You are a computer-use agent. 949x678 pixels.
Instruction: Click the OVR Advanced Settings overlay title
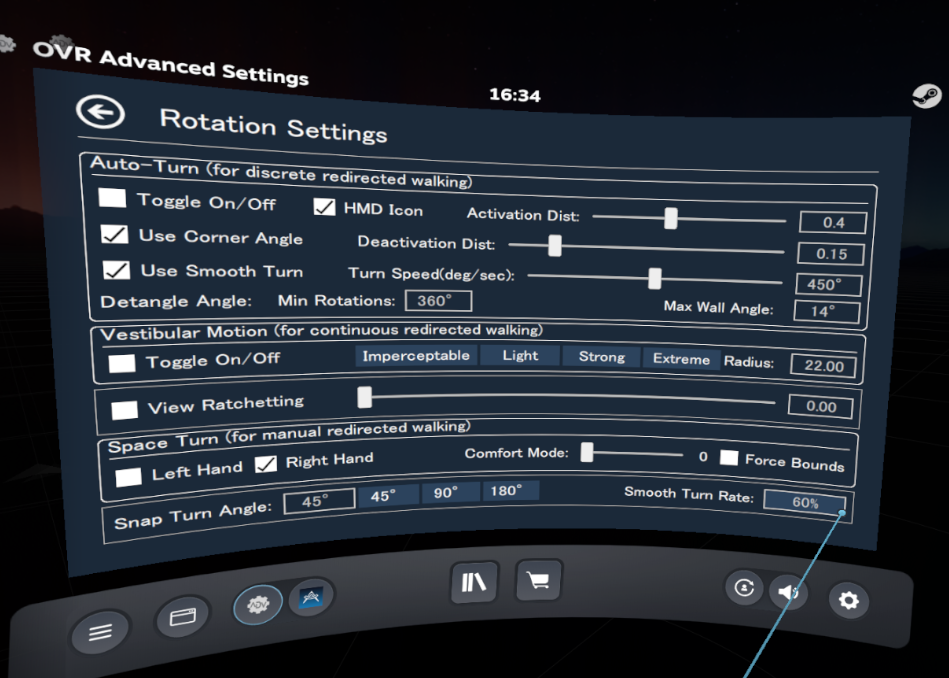[x=171, y=65]
